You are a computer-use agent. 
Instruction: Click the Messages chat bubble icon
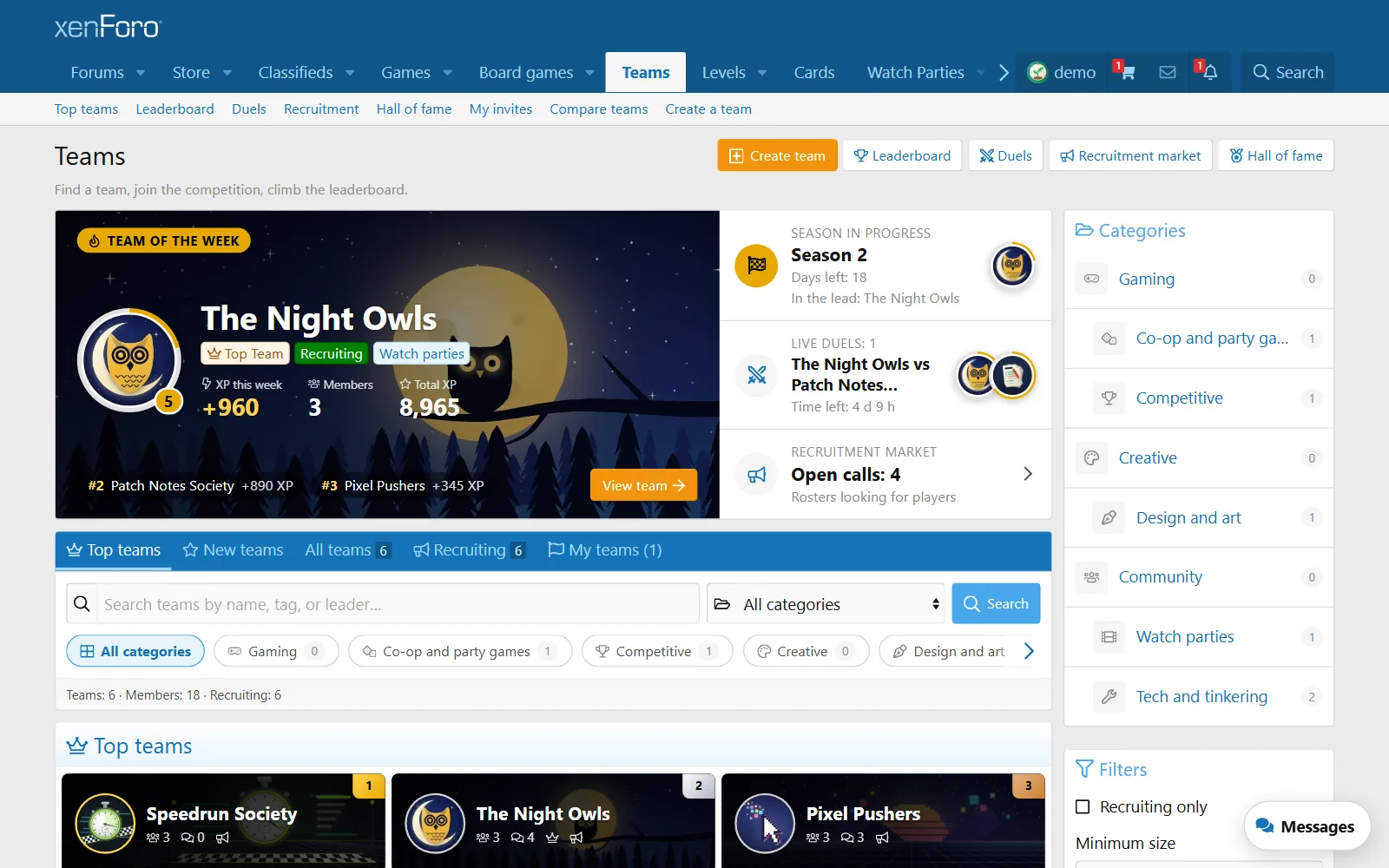click(1265, 826)
